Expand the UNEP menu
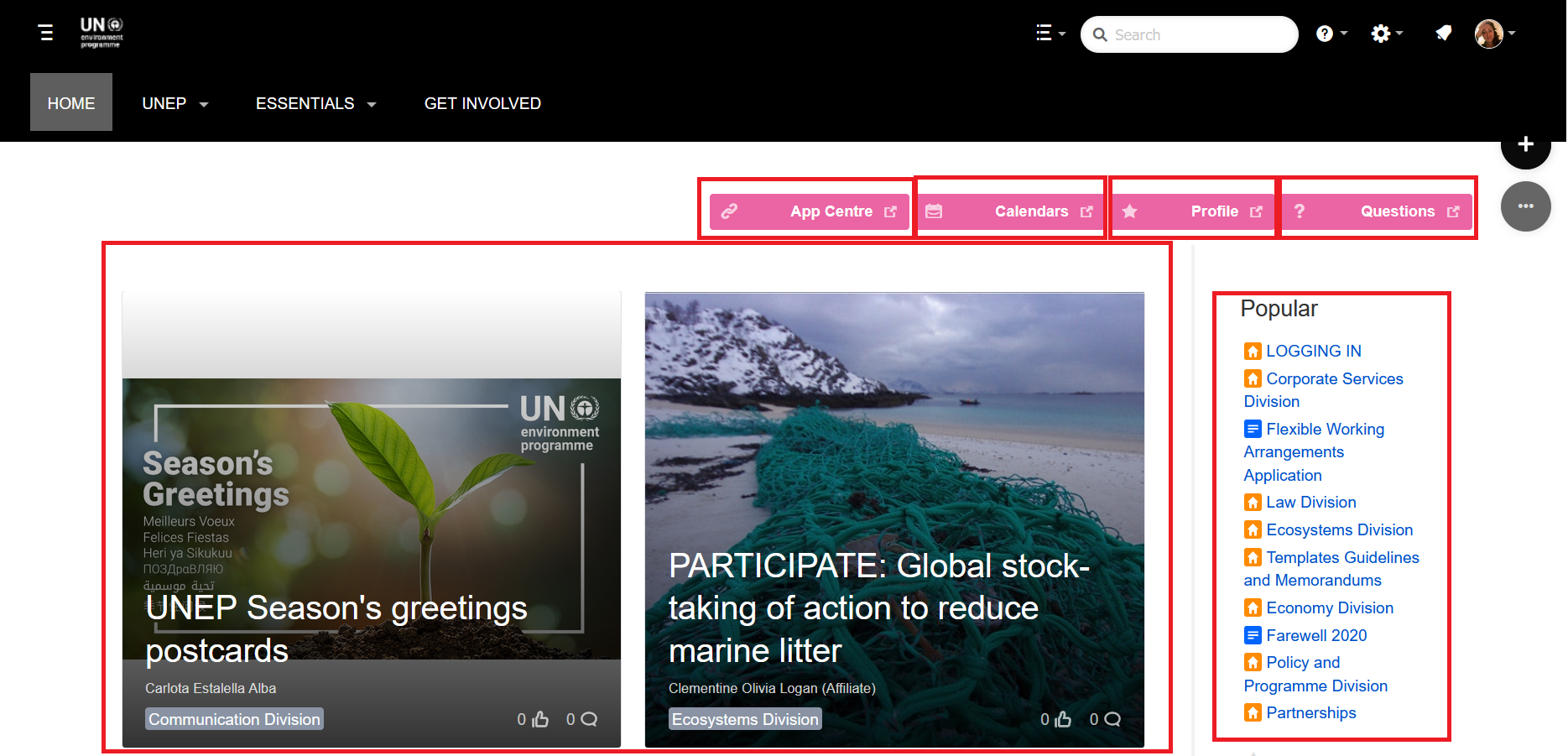 [x=175, y=103]
